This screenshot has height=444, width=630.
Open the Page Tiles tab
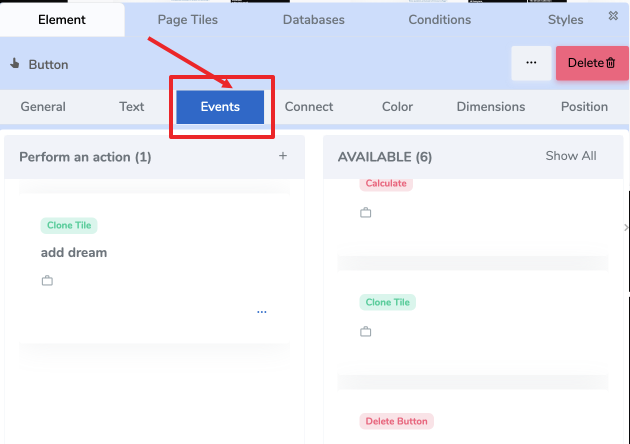tap(188, 20)
